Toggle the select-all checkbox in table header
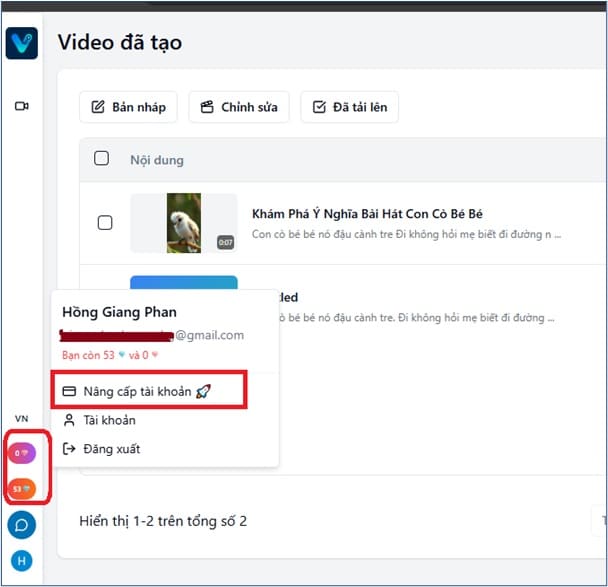 pyautogui.click(x=101, y=158)
